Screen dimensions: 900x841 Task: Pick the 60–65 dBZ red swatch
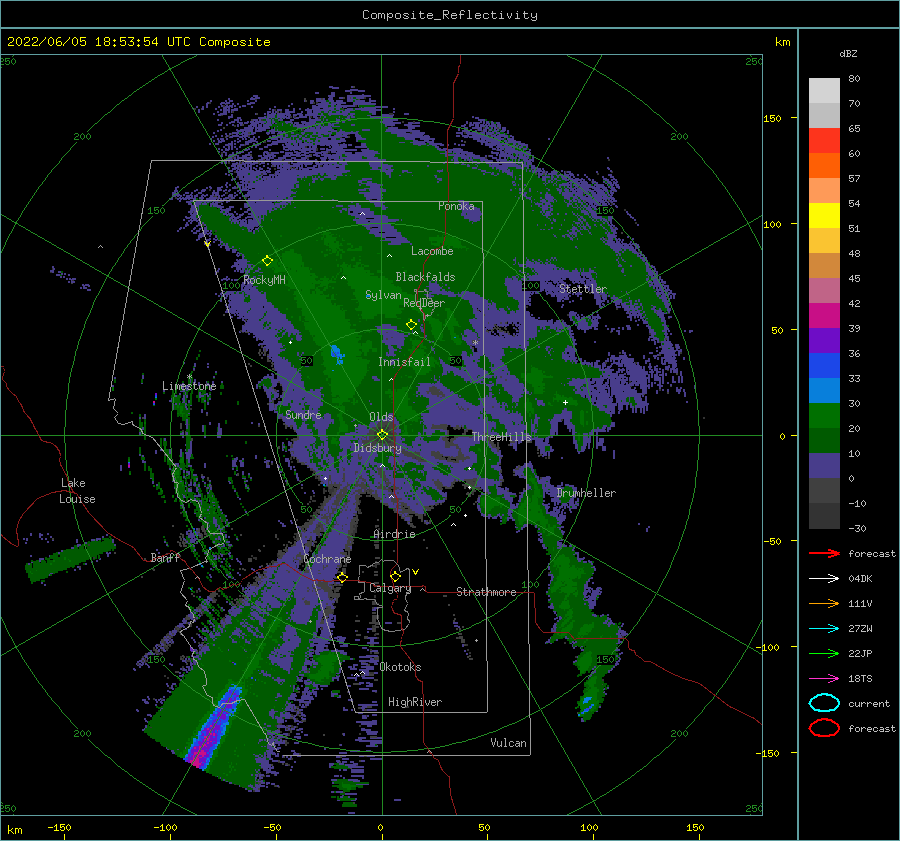pyautogui.click(x=824, y=140)
